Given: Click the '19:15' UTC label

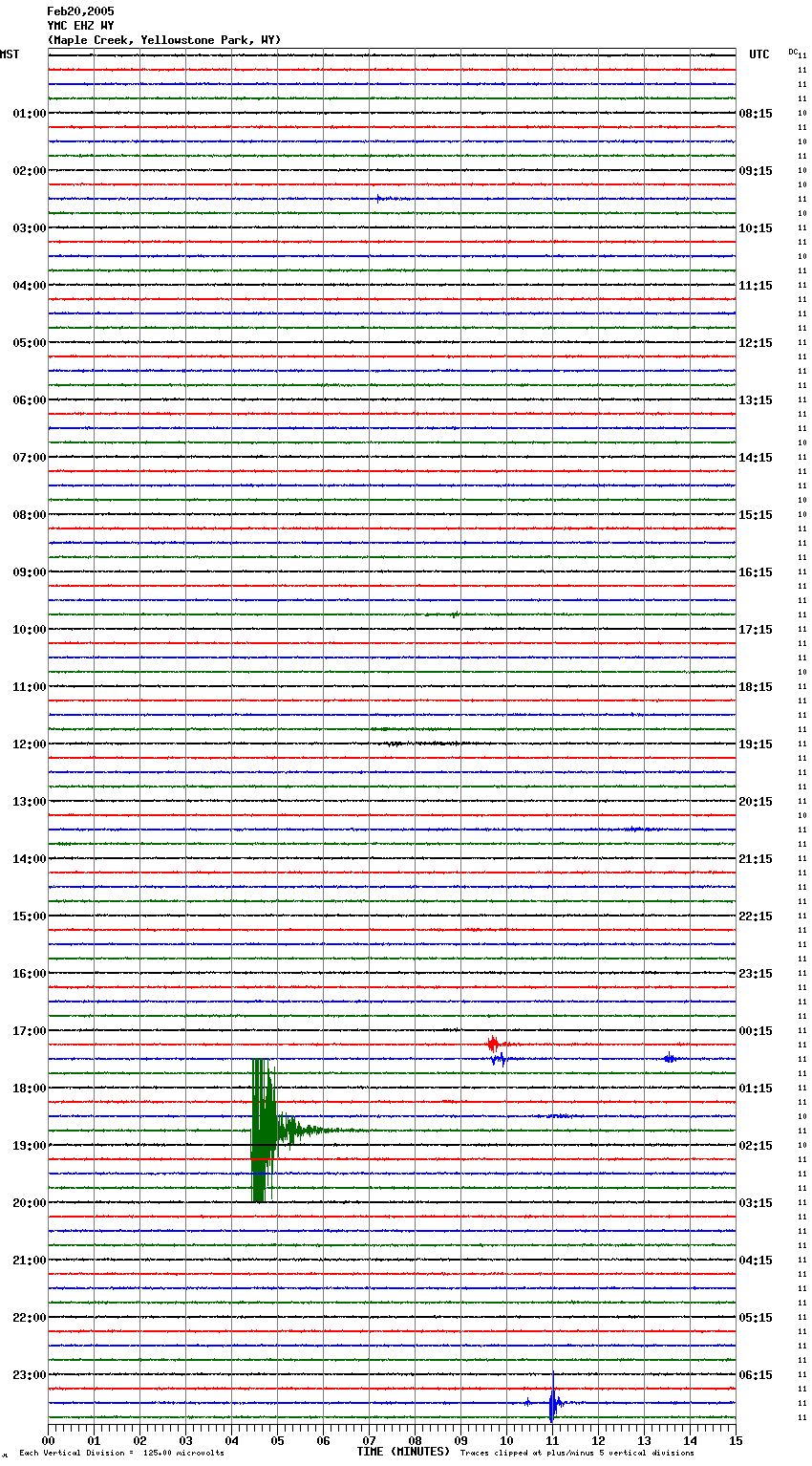Looking at the screenshot, I should [x=756, y=744].
